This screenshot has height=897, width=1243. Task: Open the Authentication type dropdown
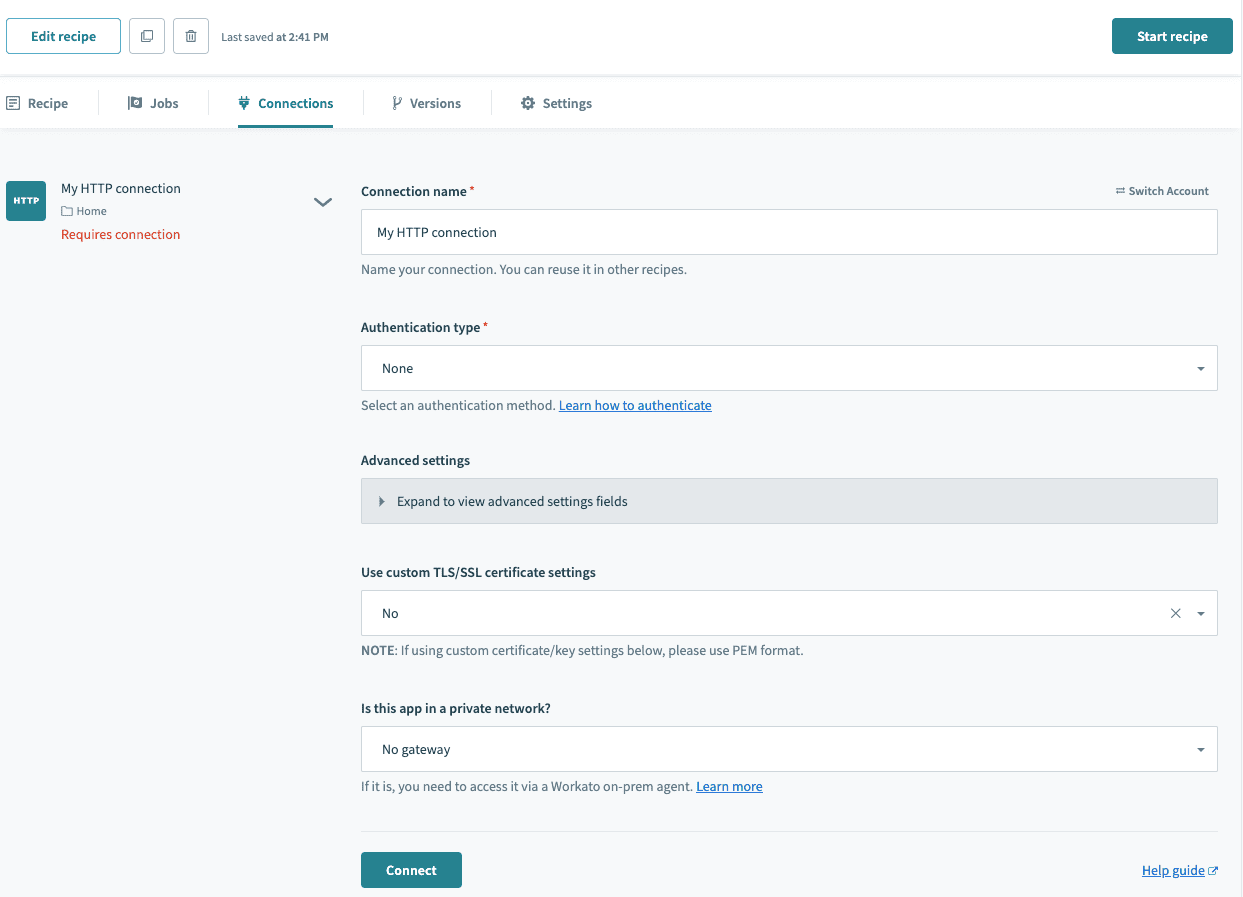click(x=789, y=368)
